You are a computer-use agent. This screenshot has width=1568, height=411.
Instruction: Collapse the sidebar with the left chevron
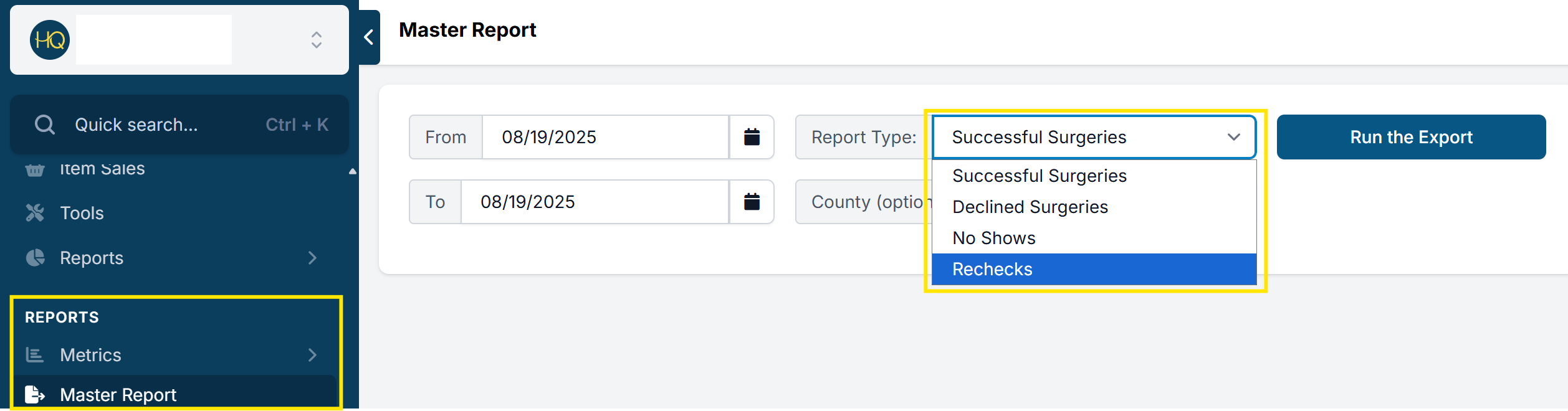coord(369,37)
